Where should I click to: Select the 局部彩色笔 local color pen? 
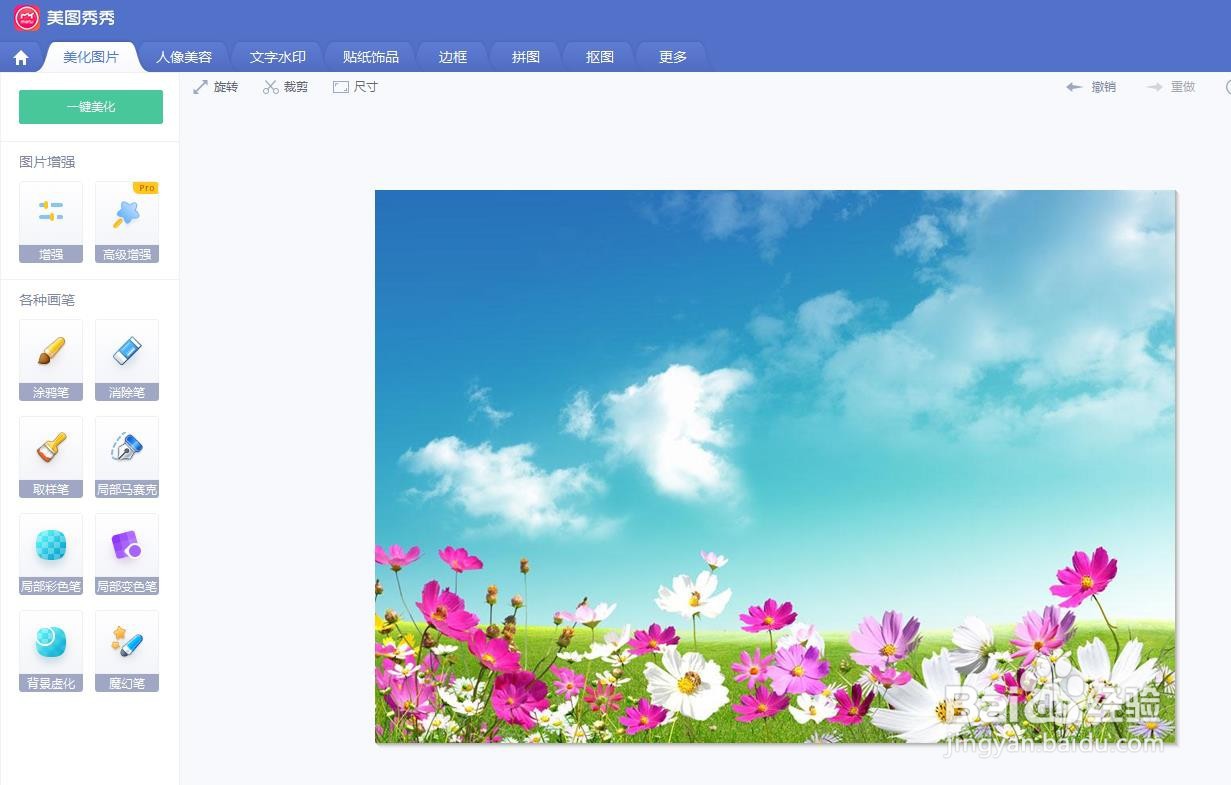(50, 552)
